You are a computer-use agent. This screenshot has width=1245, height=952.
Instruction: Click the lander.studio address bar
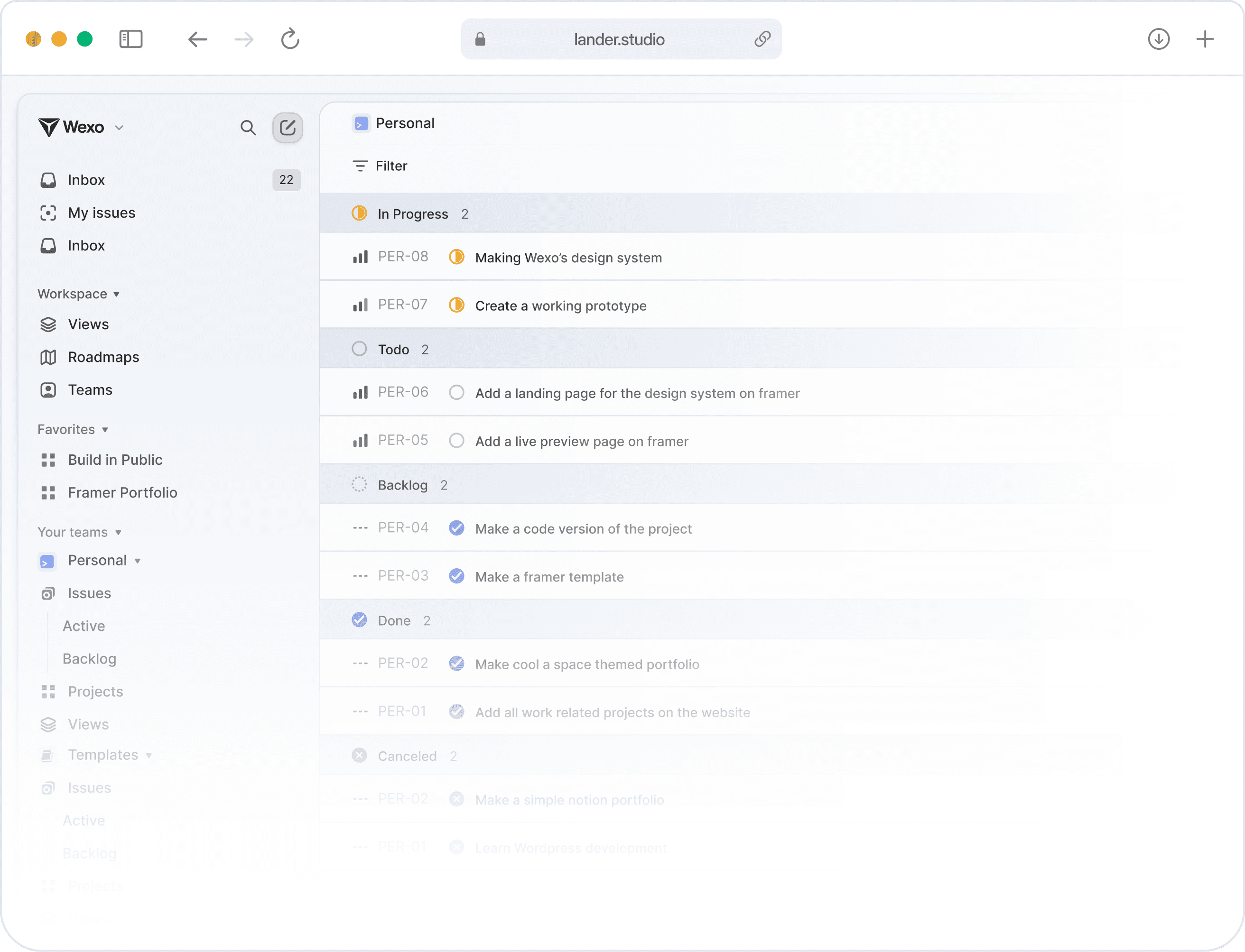pyautogui.click(x=619, y=39)
